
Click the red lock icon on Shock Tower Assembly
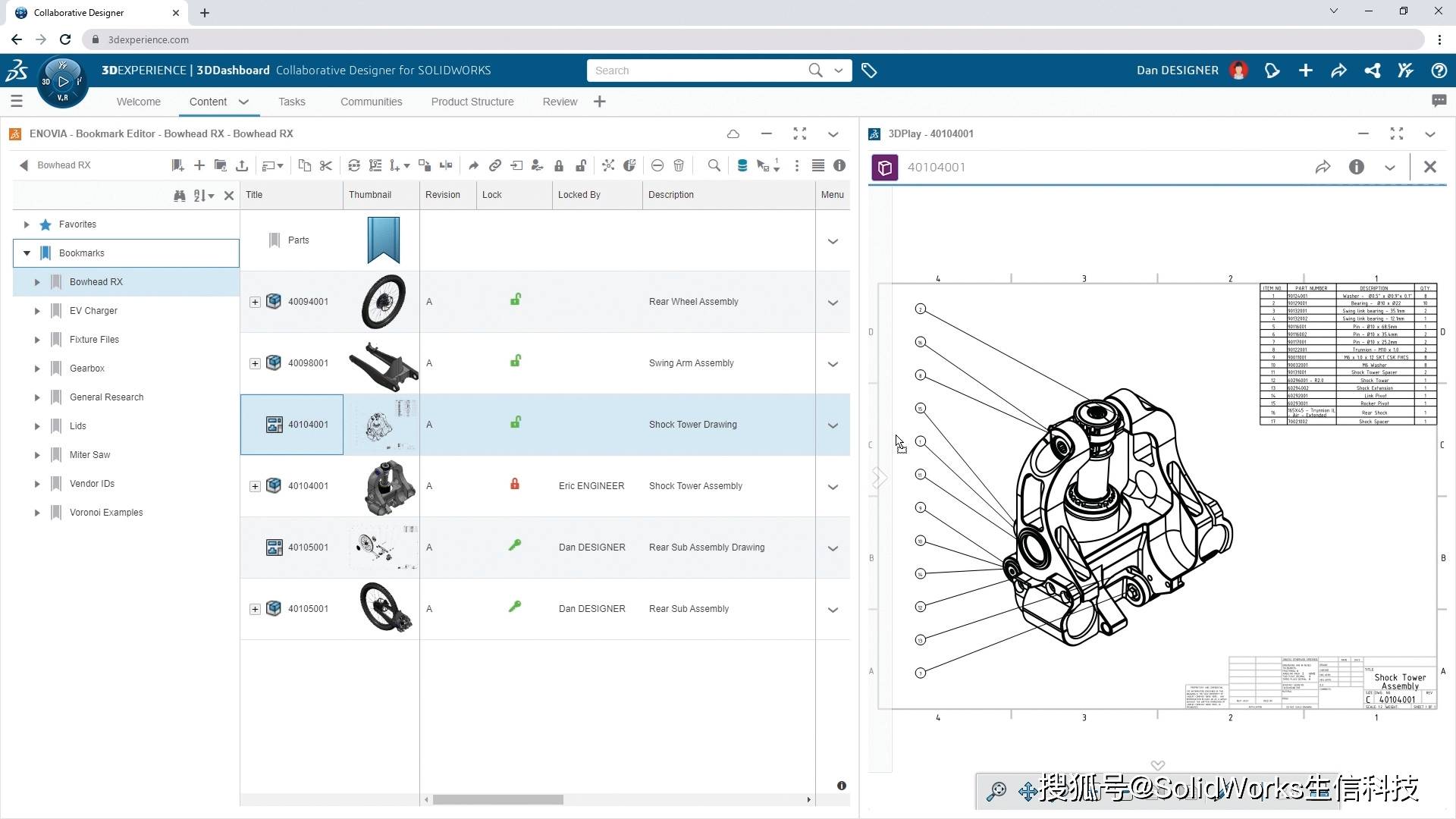click(x=515, y=484)
